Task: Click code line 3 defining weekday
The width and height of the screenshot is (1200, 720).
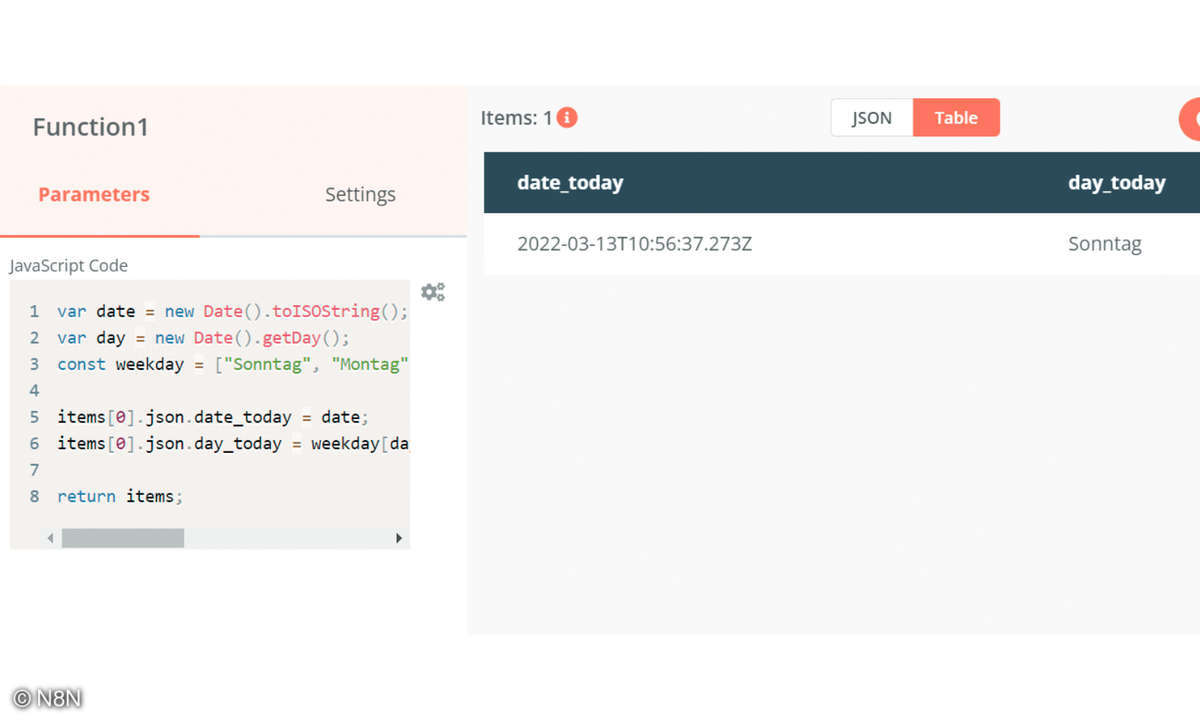Action: point(233,364)
